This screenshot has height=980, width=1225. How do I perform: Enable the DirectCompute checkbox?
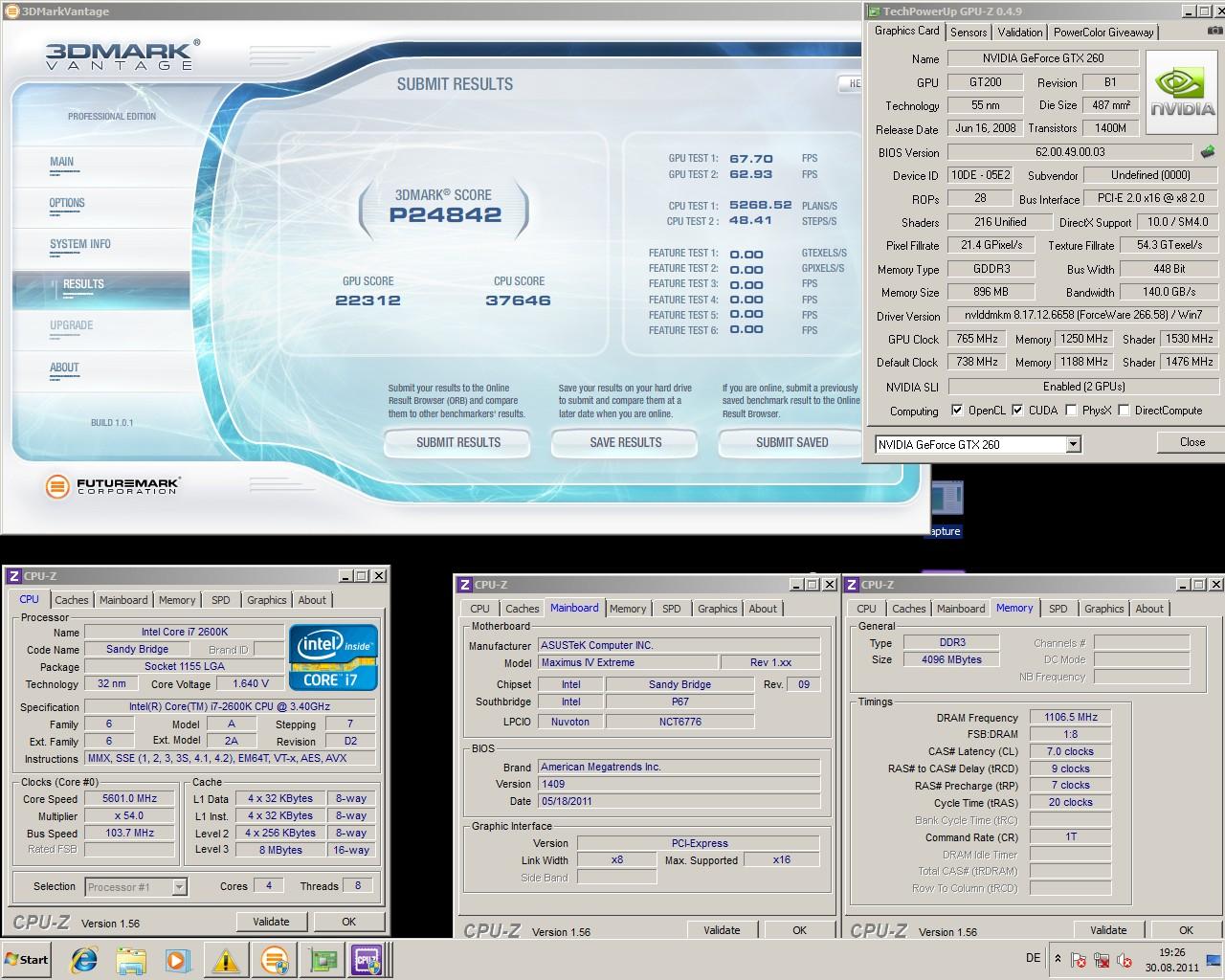click(1125, 410)
